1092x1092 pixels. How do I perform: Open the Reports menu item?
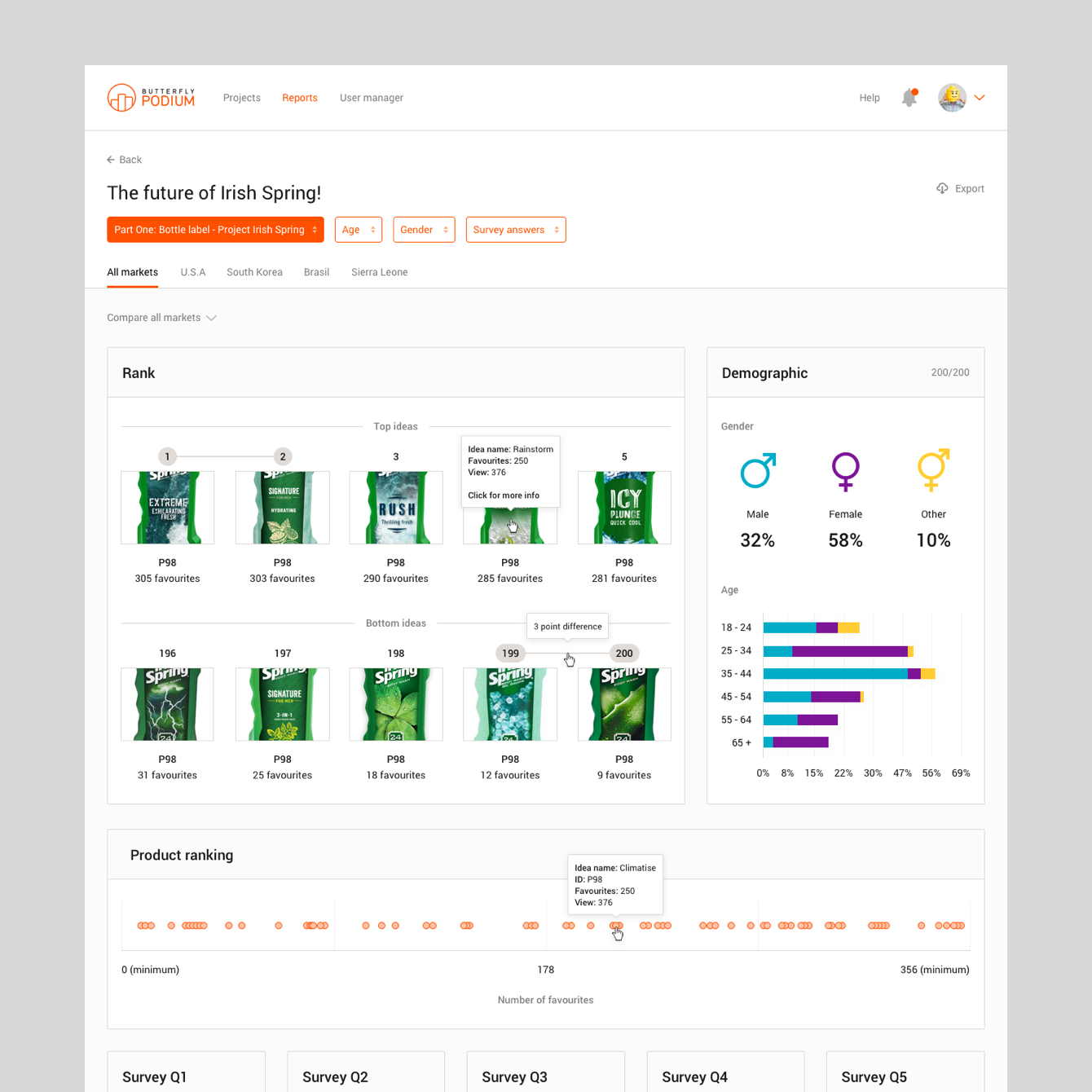click(x=300, y=98)
